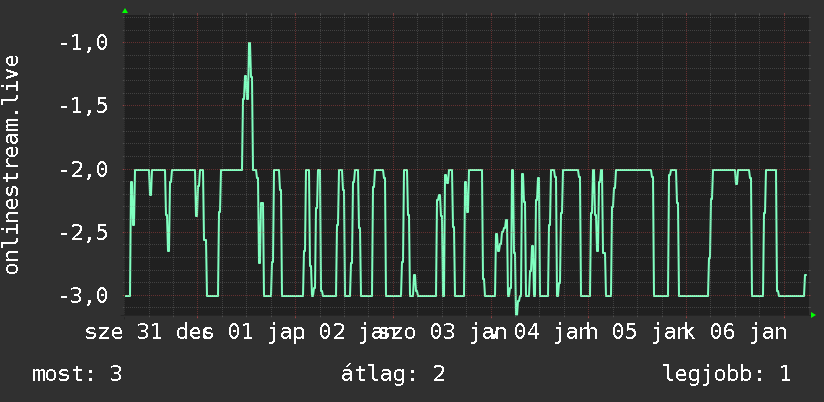Click the "02" date label on x-axis
824x402 pixels.
[333, 333]
